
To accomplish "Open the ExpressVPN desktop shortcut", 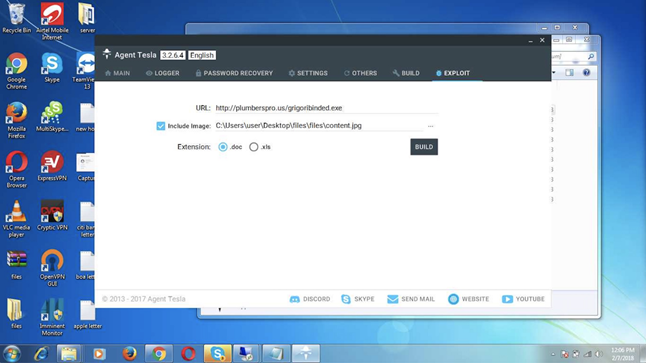I will [x=52, y=166].
